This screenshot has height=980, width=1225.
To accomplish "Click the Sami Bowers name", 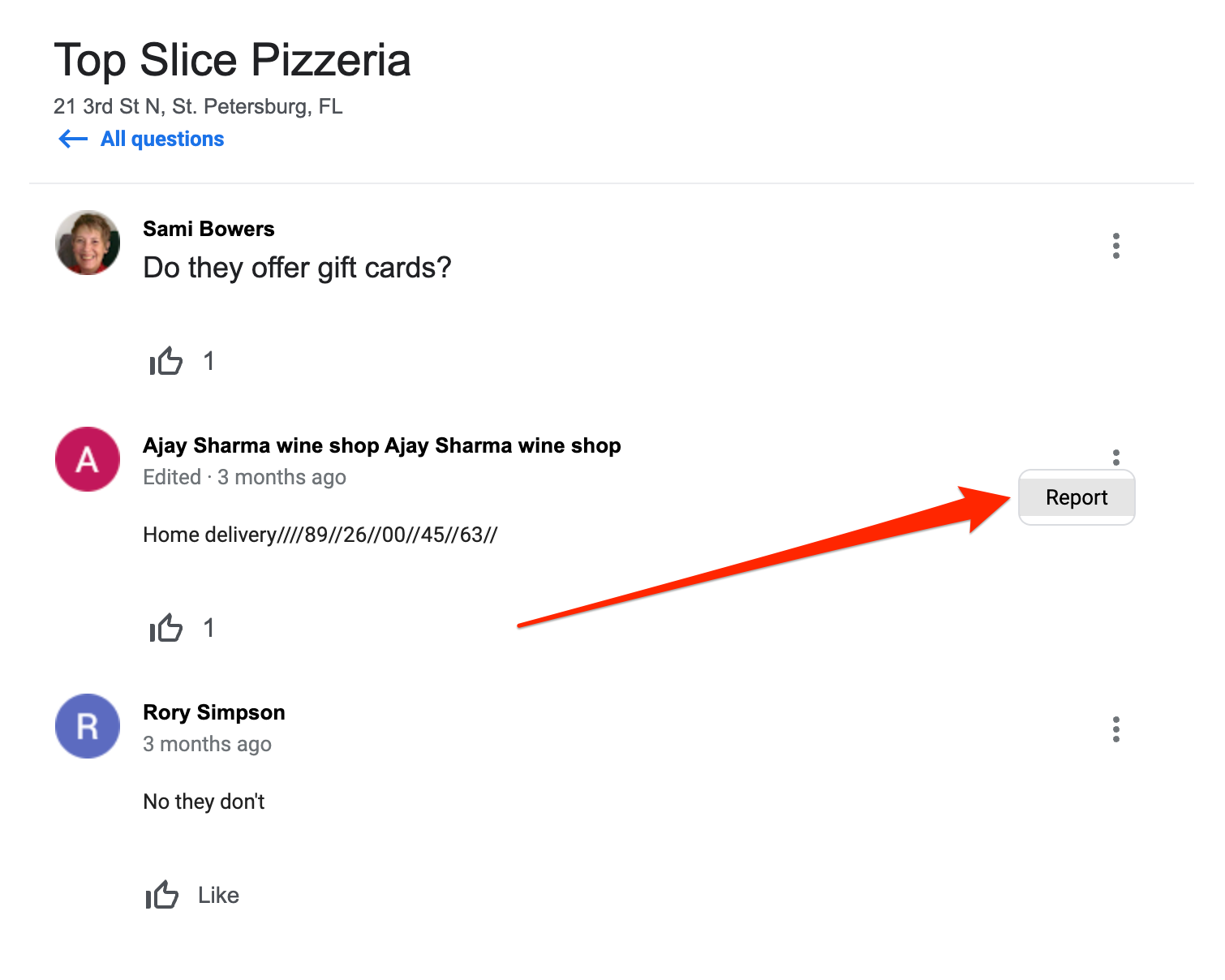I will [x=208, y=229].
